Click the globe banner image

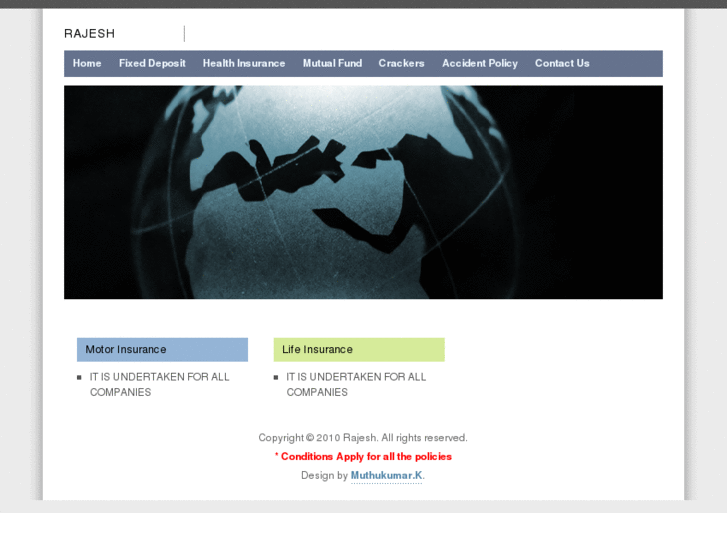364,192
